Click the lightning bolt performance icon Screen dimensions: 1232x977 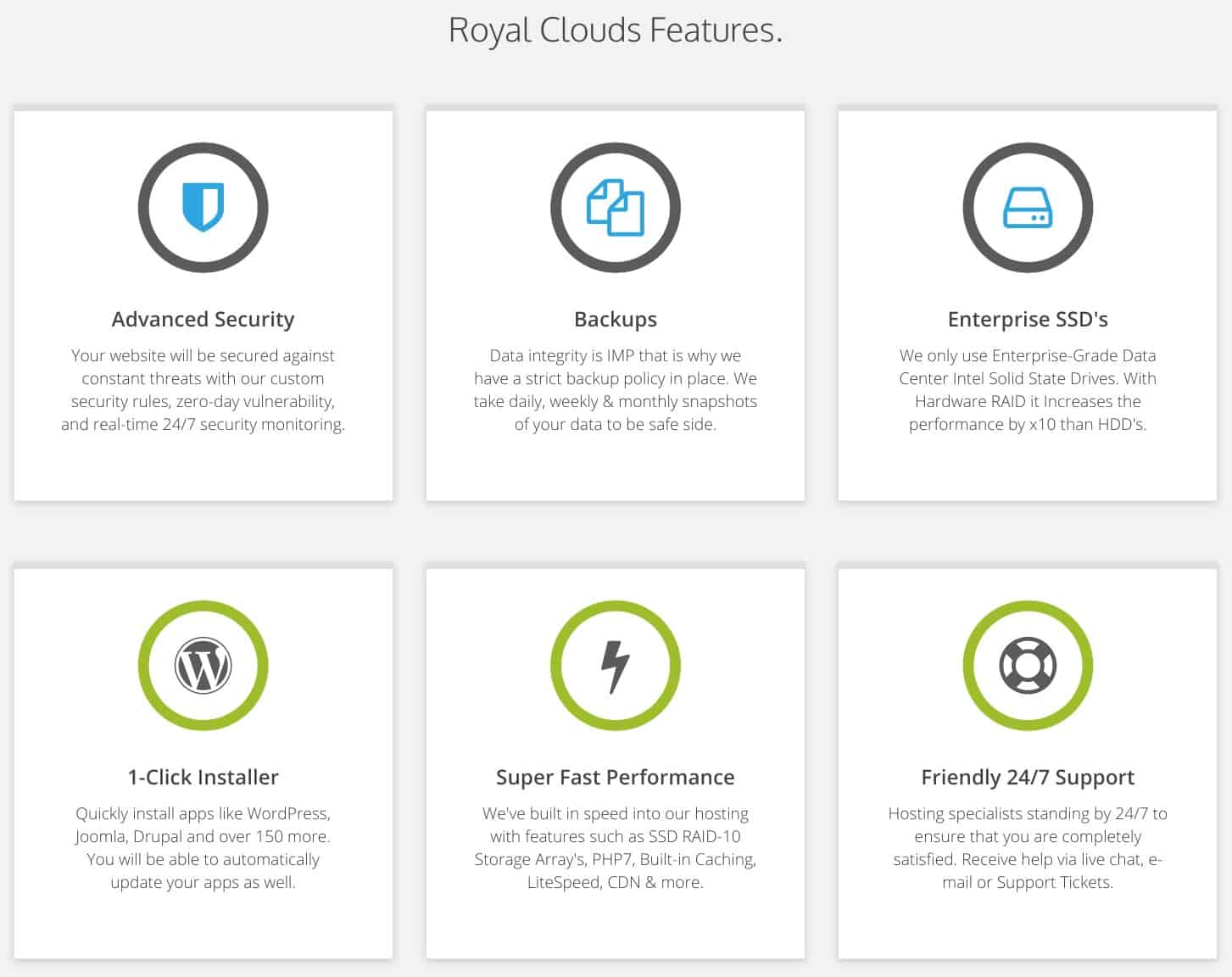click(616, 666)
